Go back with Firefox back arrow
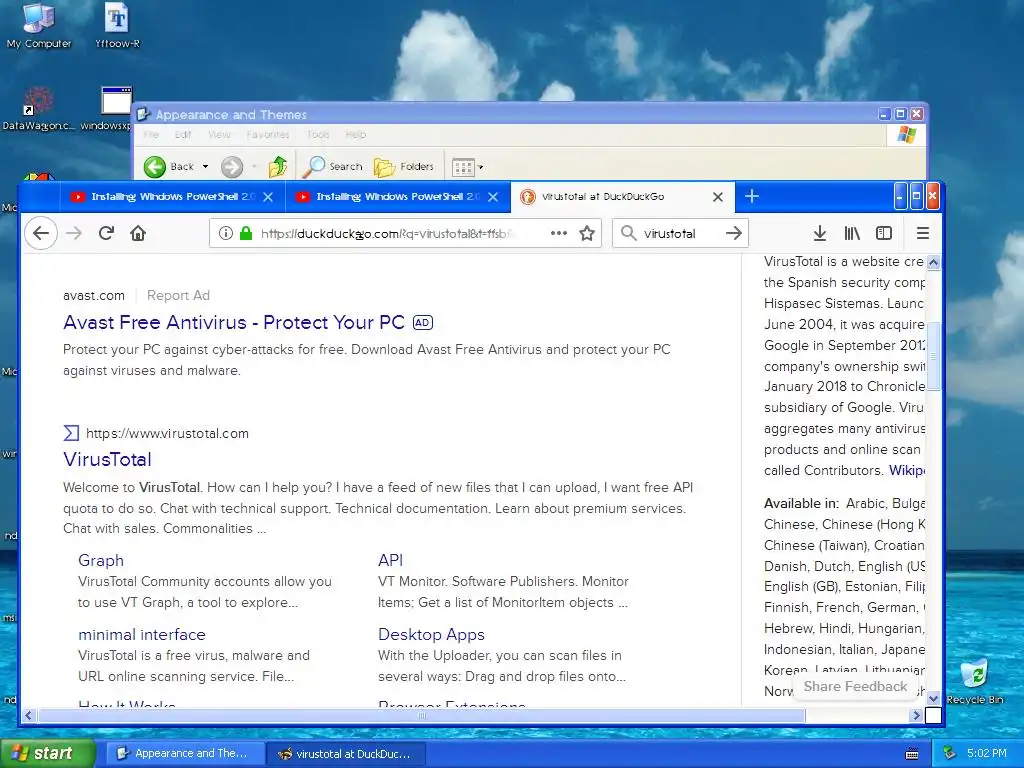This screenshot has height=768, width=1024. coord(41,233)
